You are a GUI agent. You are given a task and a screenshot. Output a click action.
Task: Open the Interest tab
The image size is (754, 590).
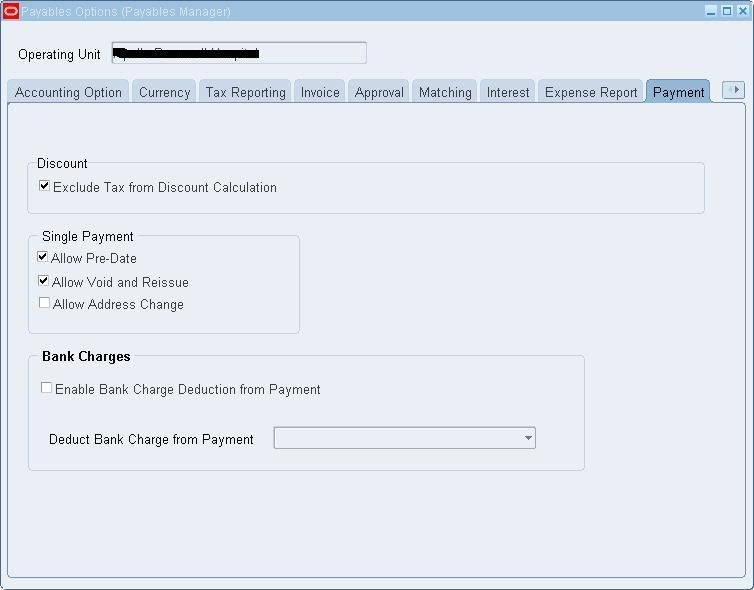(x=508, y=92)
